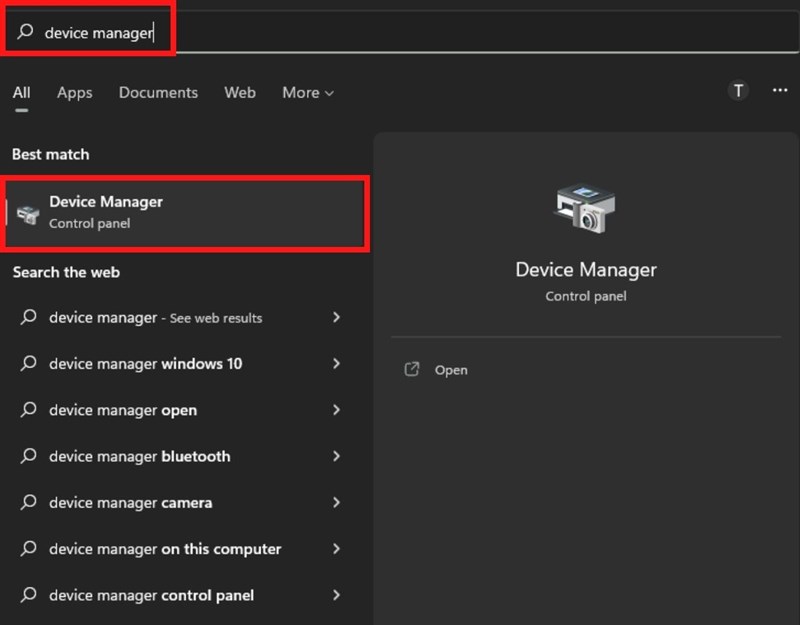800x625 pixels.
Task: Click search icon beside 'device manager bluetooth'
Action: coord(29,456)
